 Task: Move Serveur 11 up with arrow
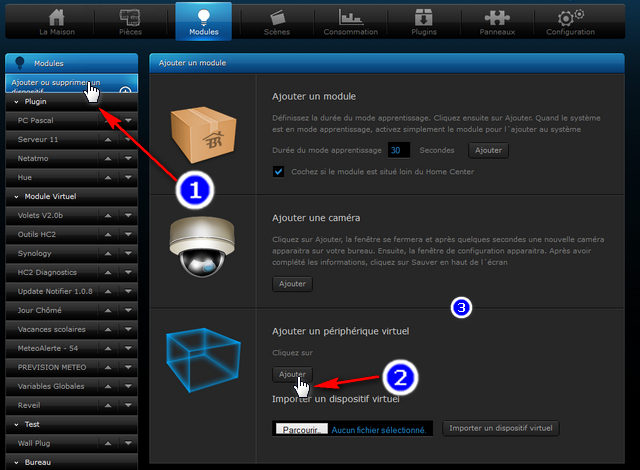pyautogui.click(x=108, y=140)
